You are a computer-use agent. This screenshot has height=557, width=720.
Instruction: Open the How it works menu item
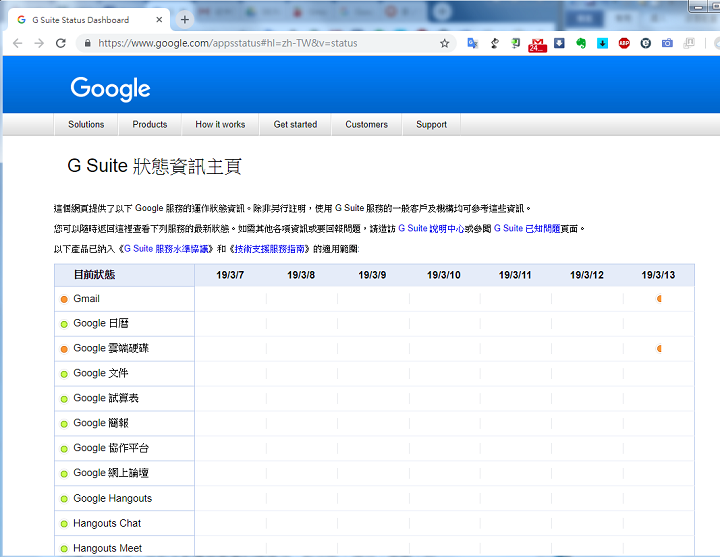[220, 124]
